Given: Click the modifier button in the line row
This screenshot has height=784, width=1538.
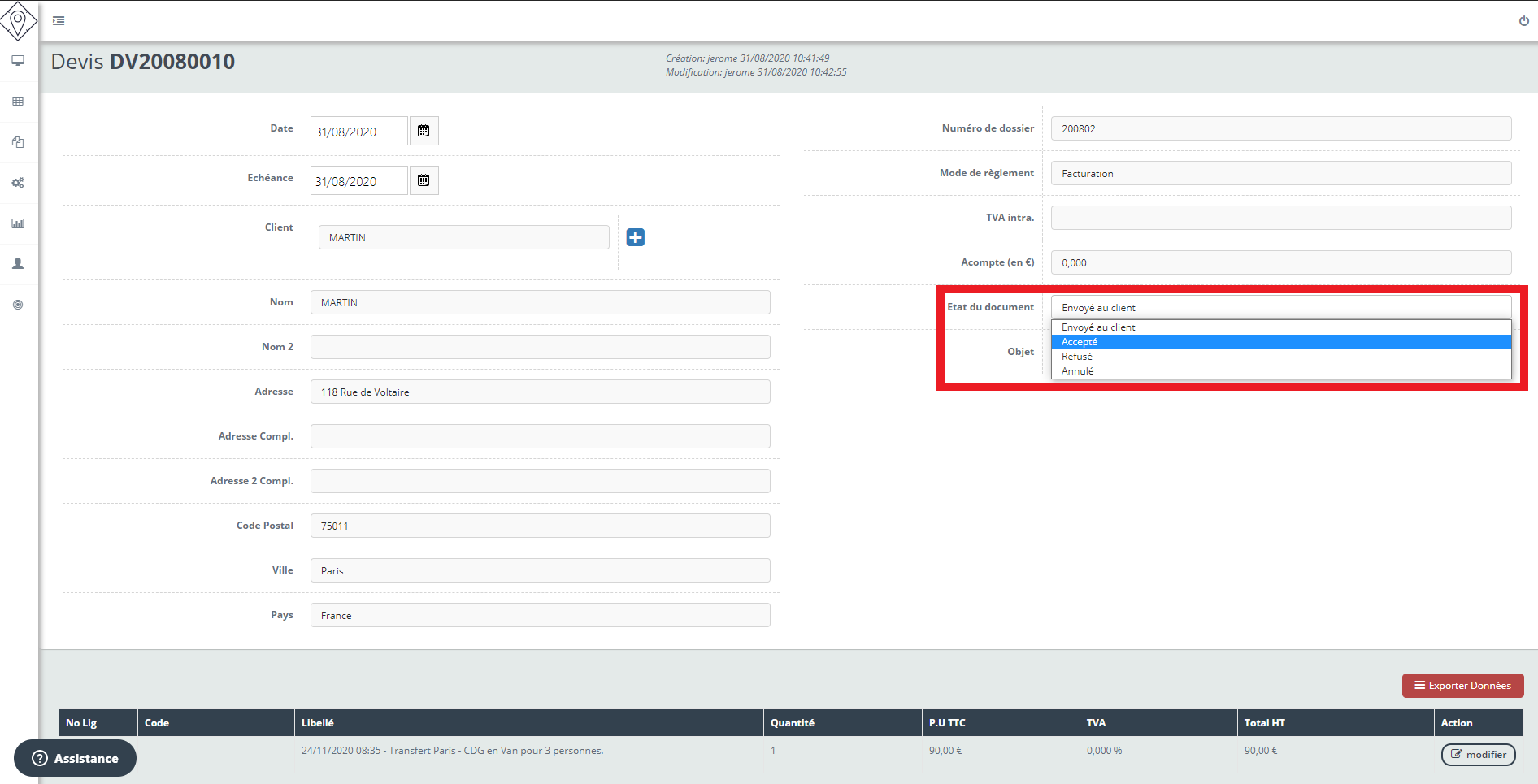Looking at the screenshot, I should pyautogui.click(x=1478, y=755).
